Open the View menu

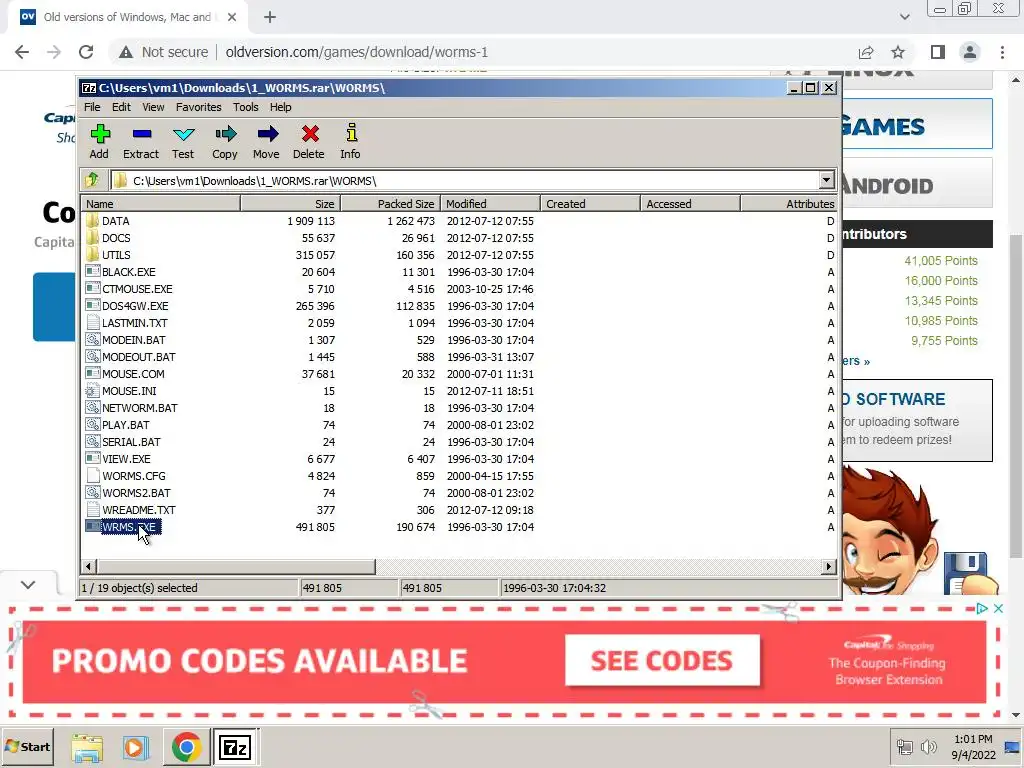tap(153, 107)
